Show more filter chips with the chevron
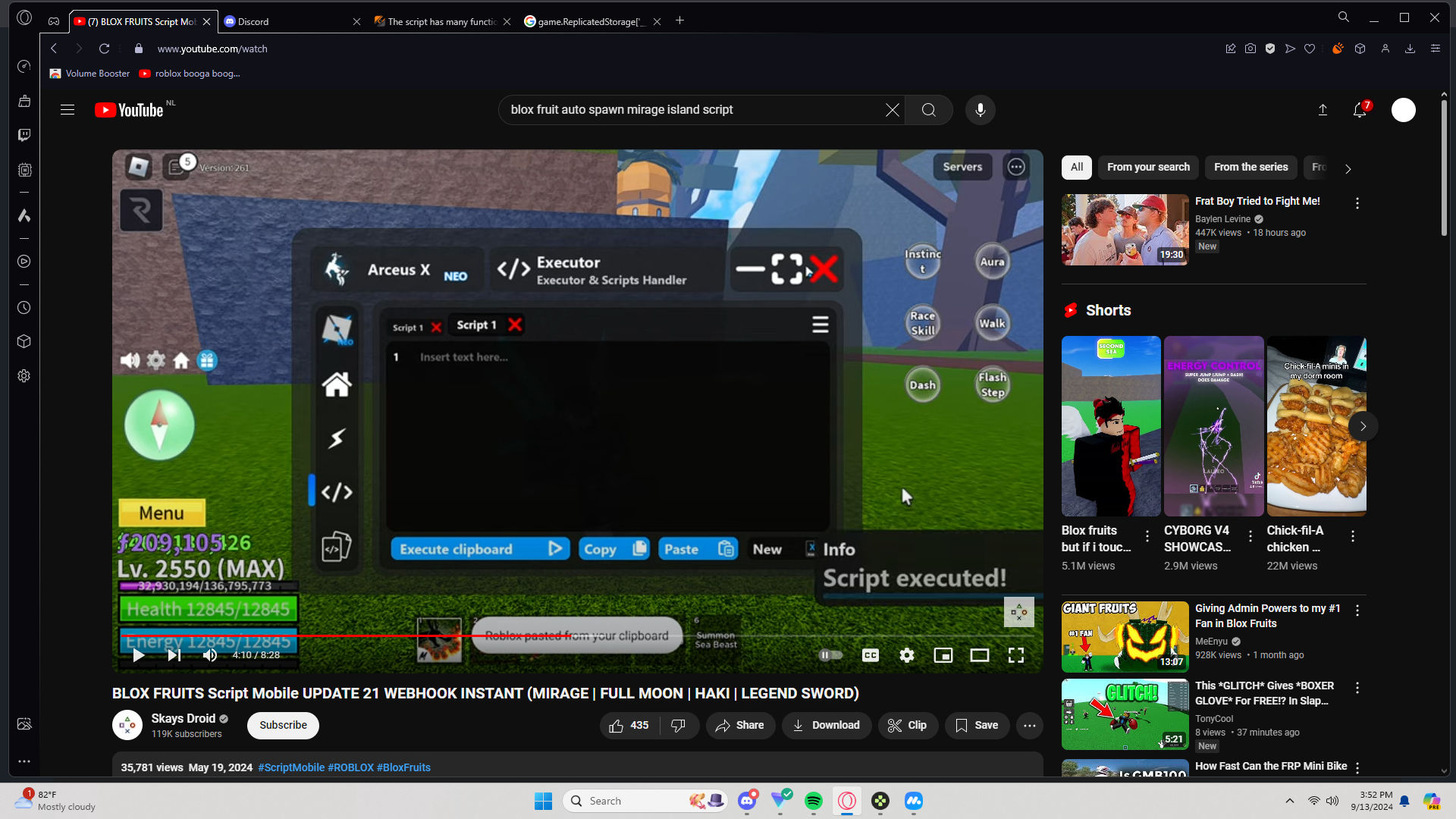 [x=1348, y=169]
